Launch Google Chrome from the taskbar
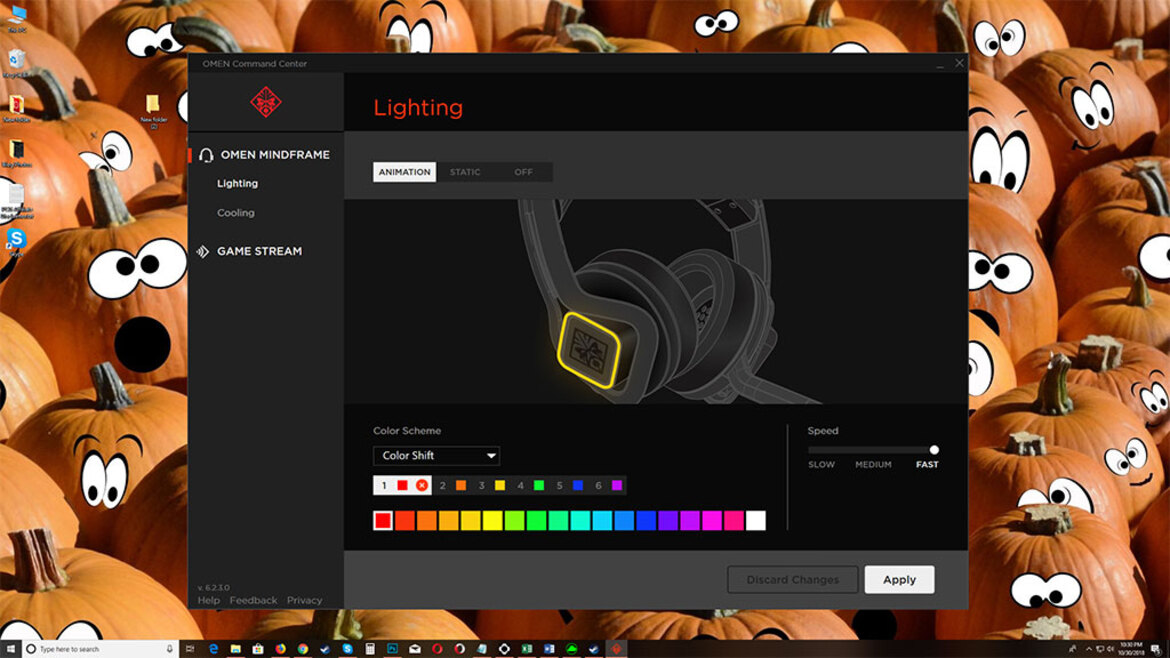This screenshot has width=1170, height=658. point(303,649)
